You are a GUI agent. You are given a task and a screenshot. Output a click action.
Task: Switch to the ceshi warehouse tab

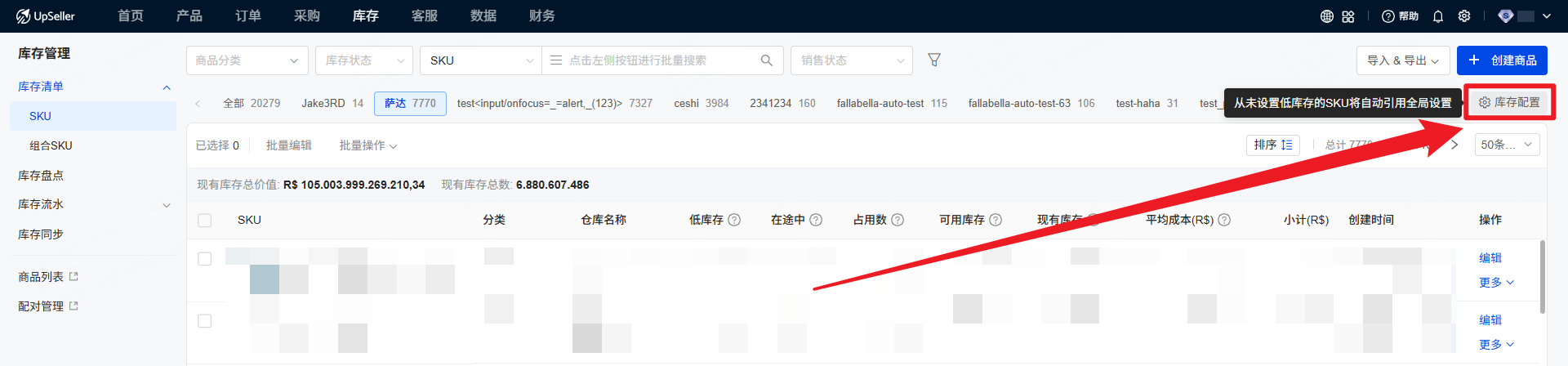pos(701,104)
